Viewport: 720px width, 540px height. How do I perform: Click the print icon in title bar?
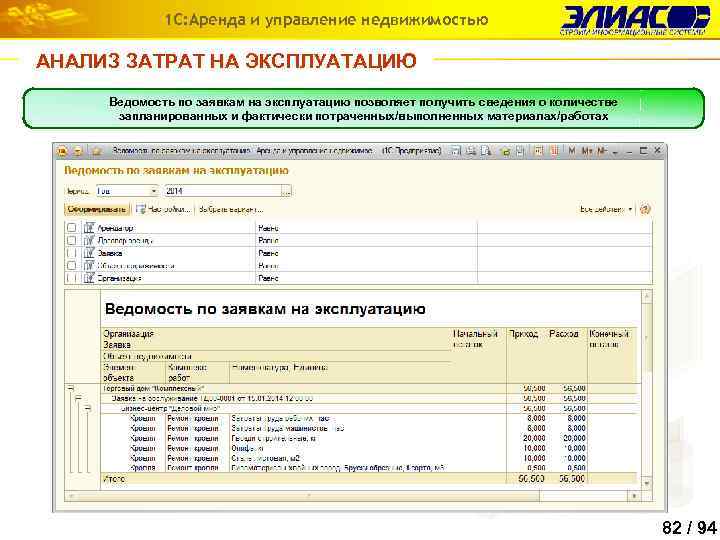pos(471,151)
